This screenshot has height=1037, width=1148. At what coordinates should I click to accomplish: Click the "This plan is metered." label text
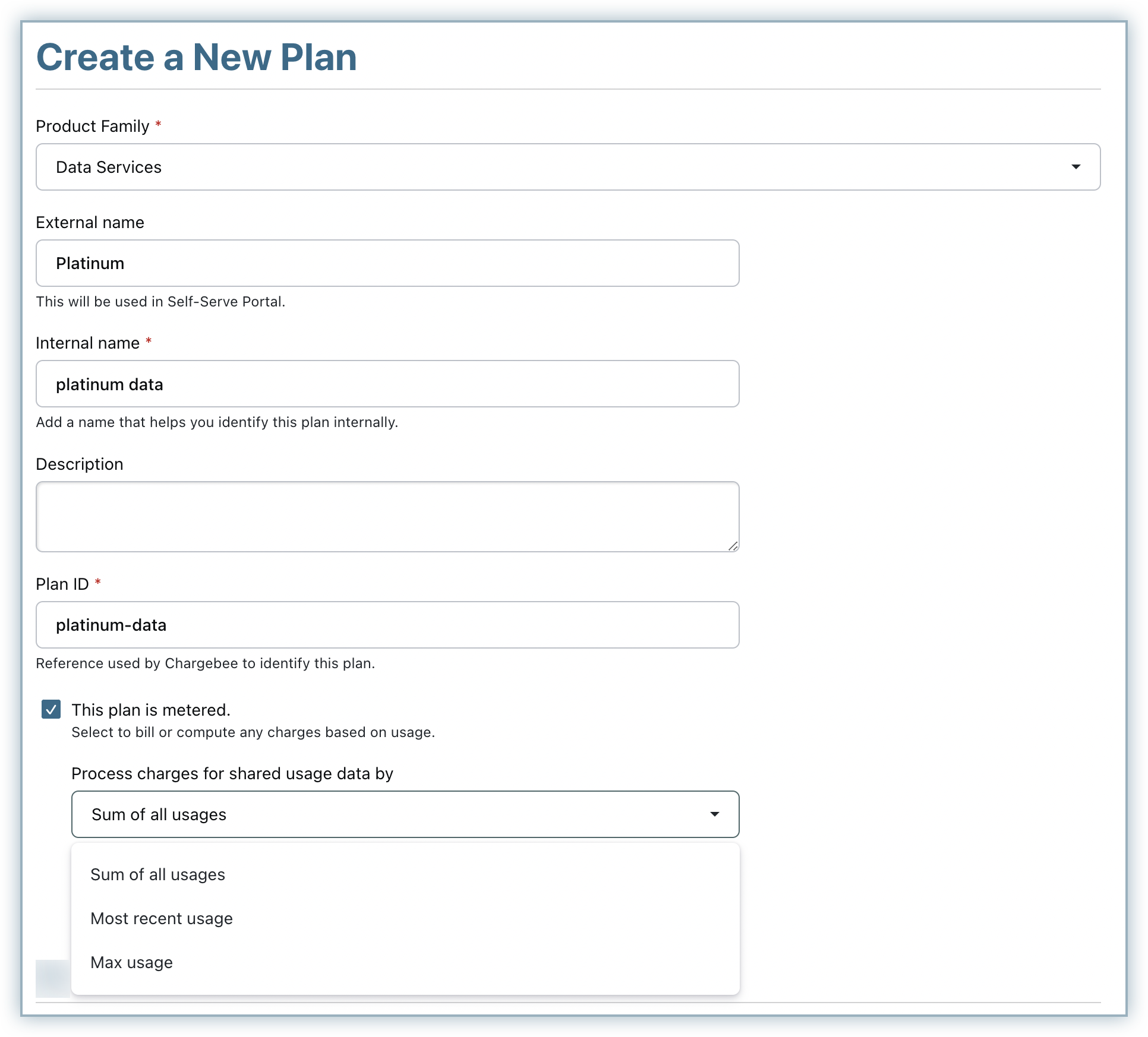click(151, 710)
